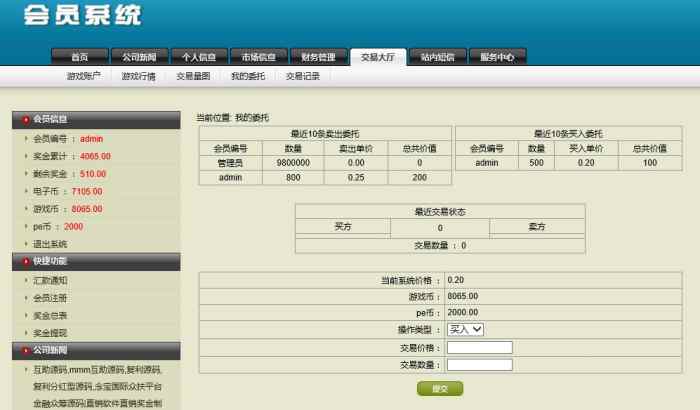Focus the 交易数量 input field
Screen dimensions: 700x410
pos(480,365)
